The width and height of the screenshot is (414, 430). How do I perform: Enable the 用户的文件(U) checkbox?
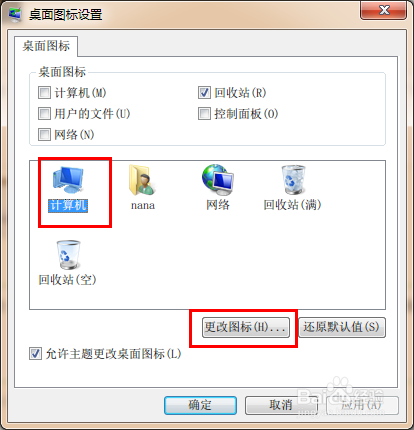tap(44, 114)
